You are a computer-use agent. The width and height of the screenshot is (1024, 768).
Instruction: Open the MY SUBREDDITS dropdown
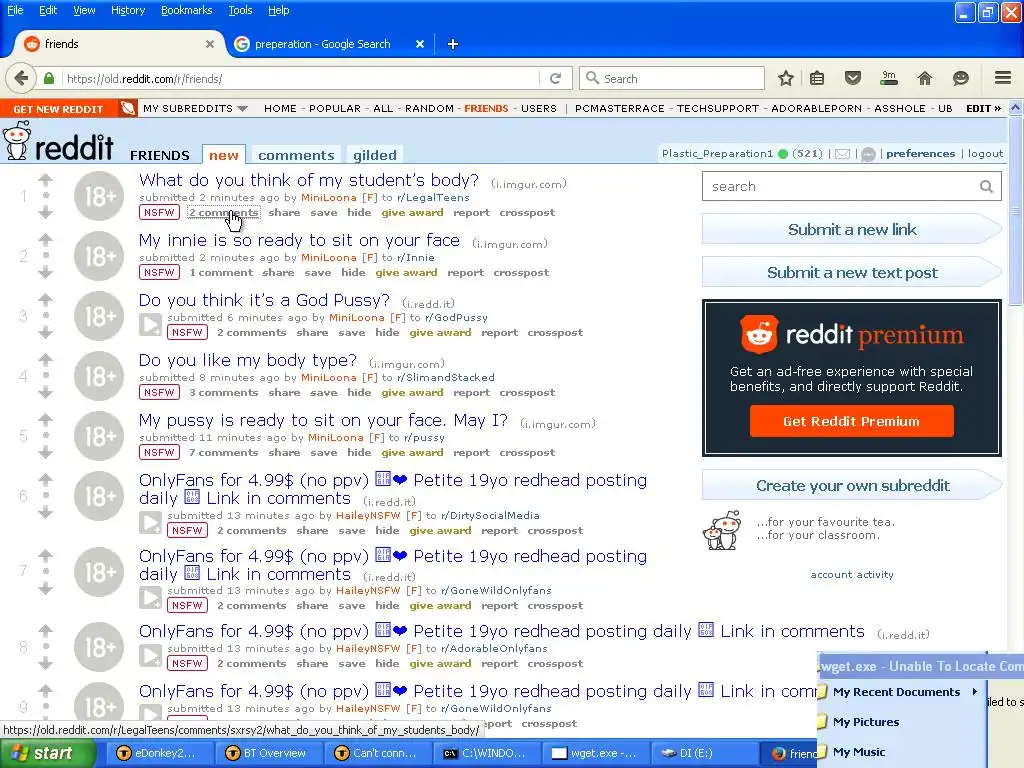pyautogui.click(x=195, y=108)
